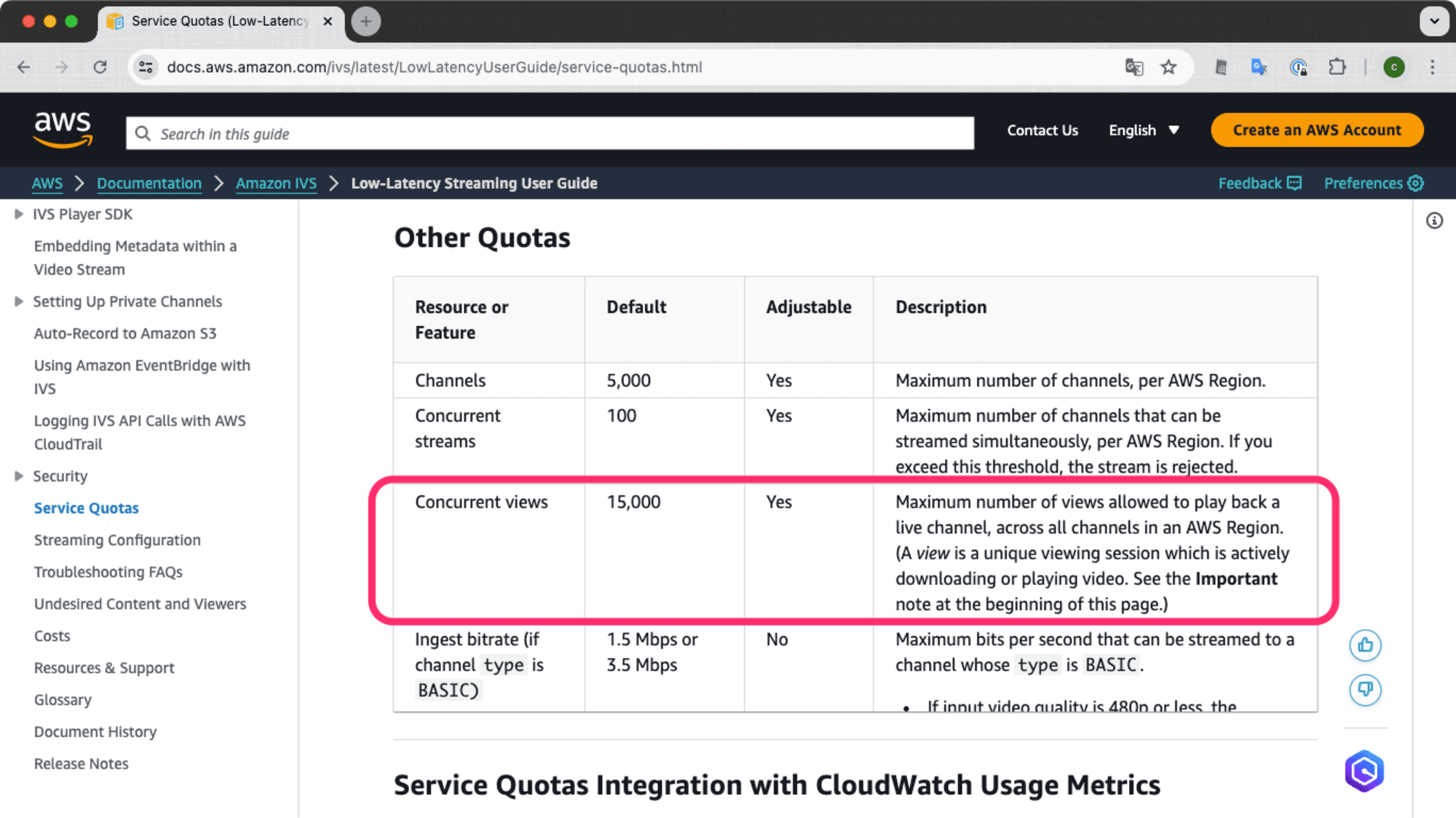
Task: Click the Feedback link
Action: [1259, 184]
